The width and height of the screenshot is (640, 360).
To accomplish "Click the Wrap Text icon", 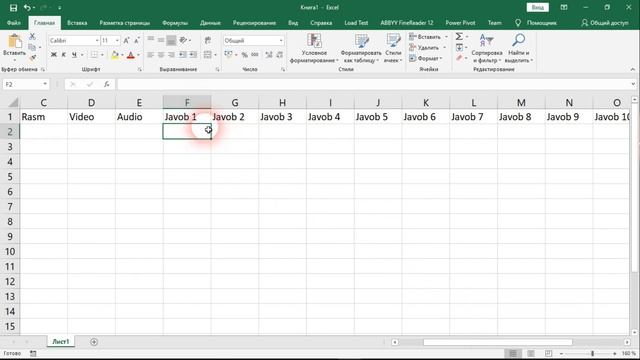I will tap(208, 40).
